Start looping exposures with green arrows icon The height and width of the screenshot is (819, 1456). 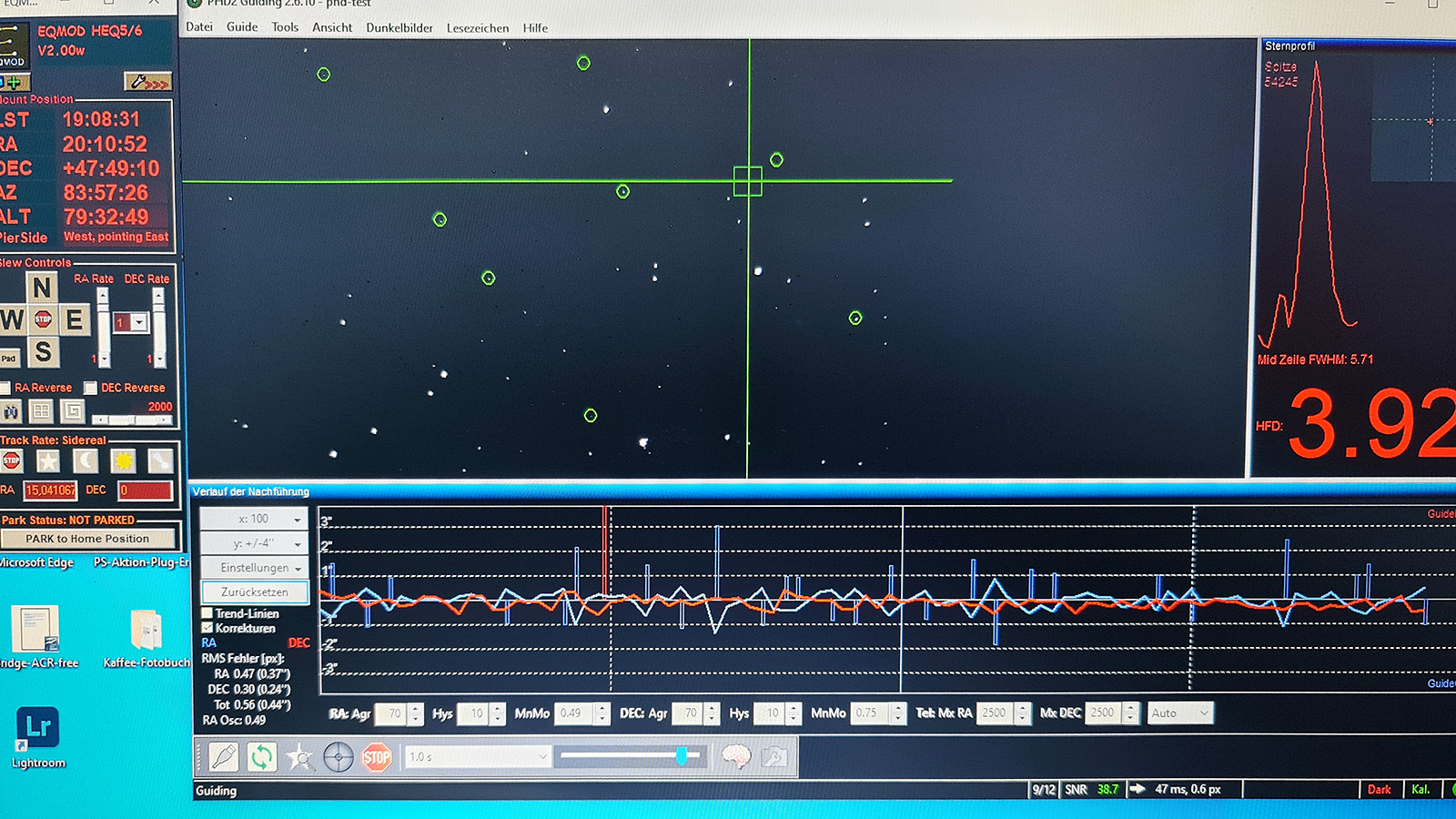[262, 756]
